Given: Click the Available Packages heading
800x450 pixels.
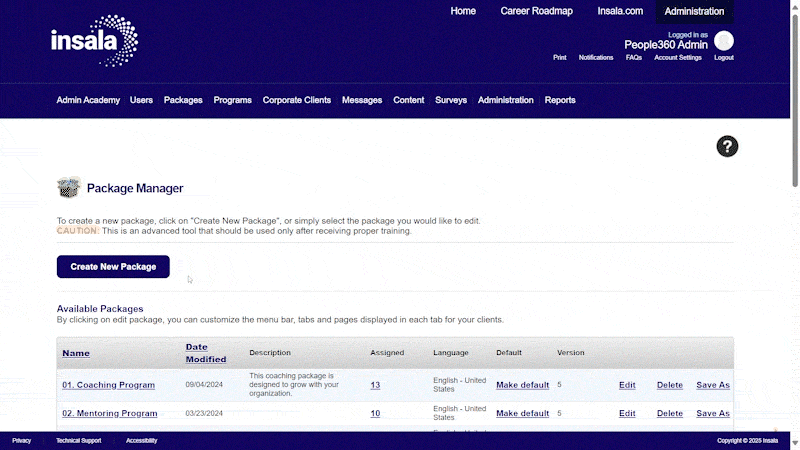Looking at the screenshot, I should 100,309.
